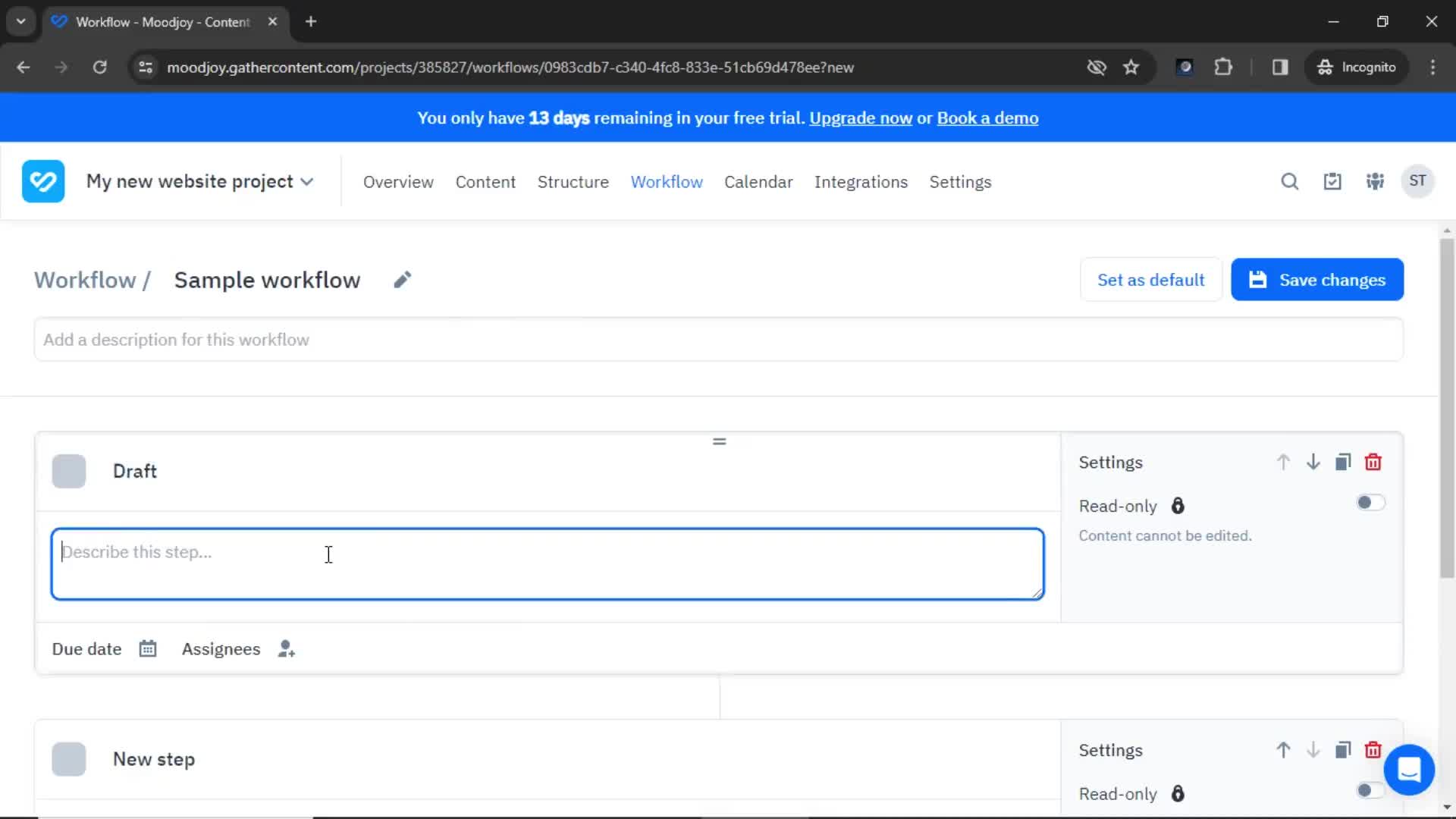Open the tab search dropdown arrow
The height and width of the screenshot is (819, 1456).
(x=21, y=22)
